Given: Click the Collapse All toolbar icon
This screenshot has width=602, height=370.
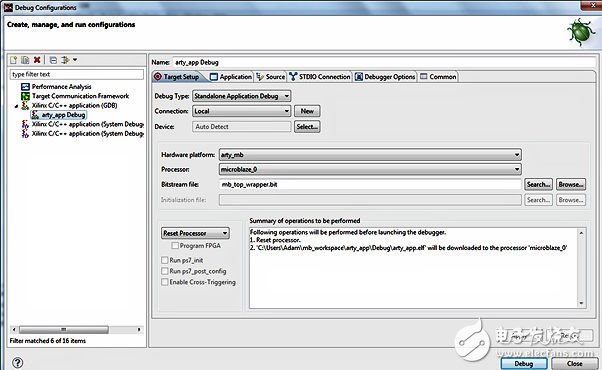Looking at the screenshot, I should [53, 60].
